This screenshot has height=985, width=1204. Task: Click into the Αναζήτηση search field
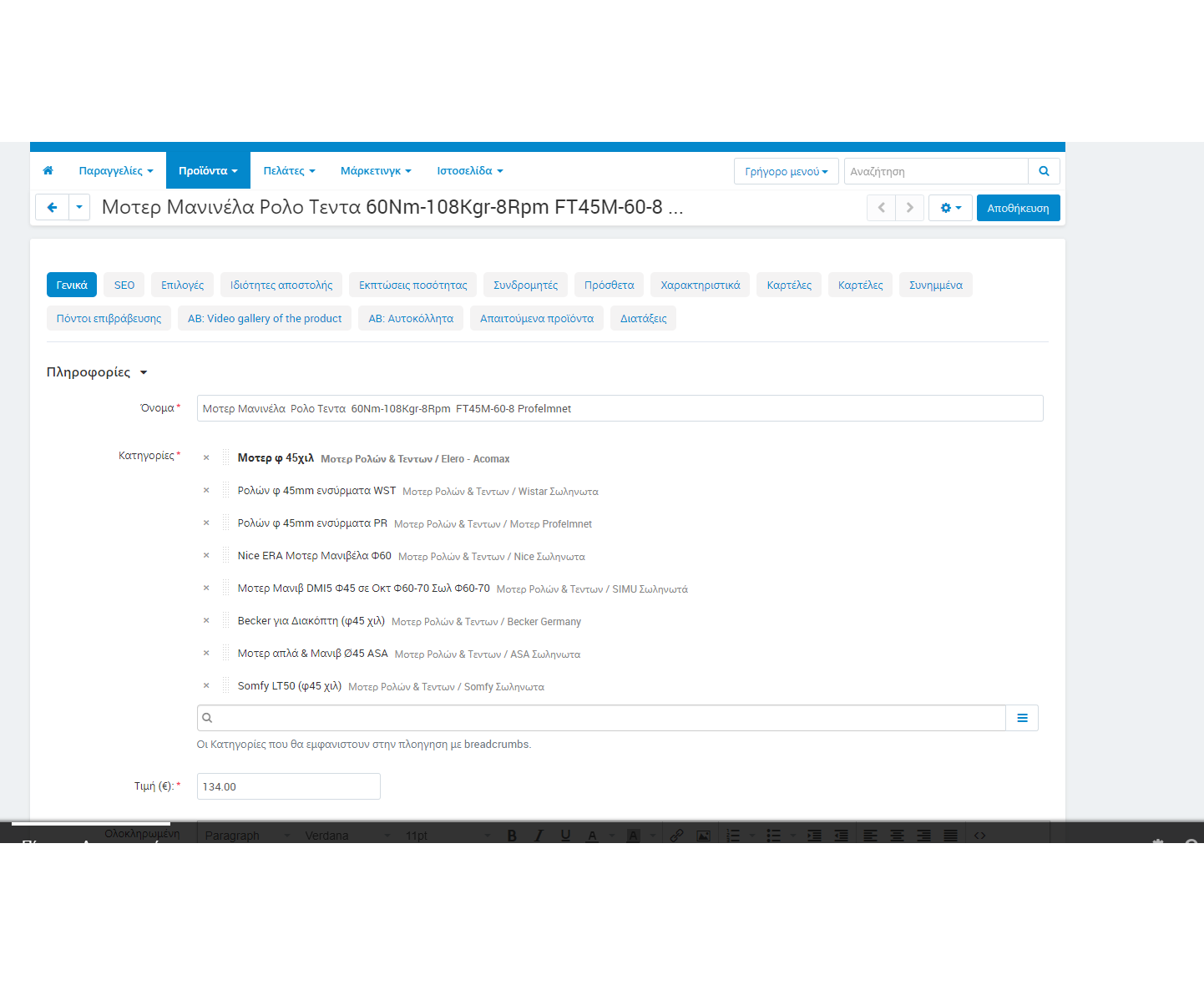pos(936,171)
